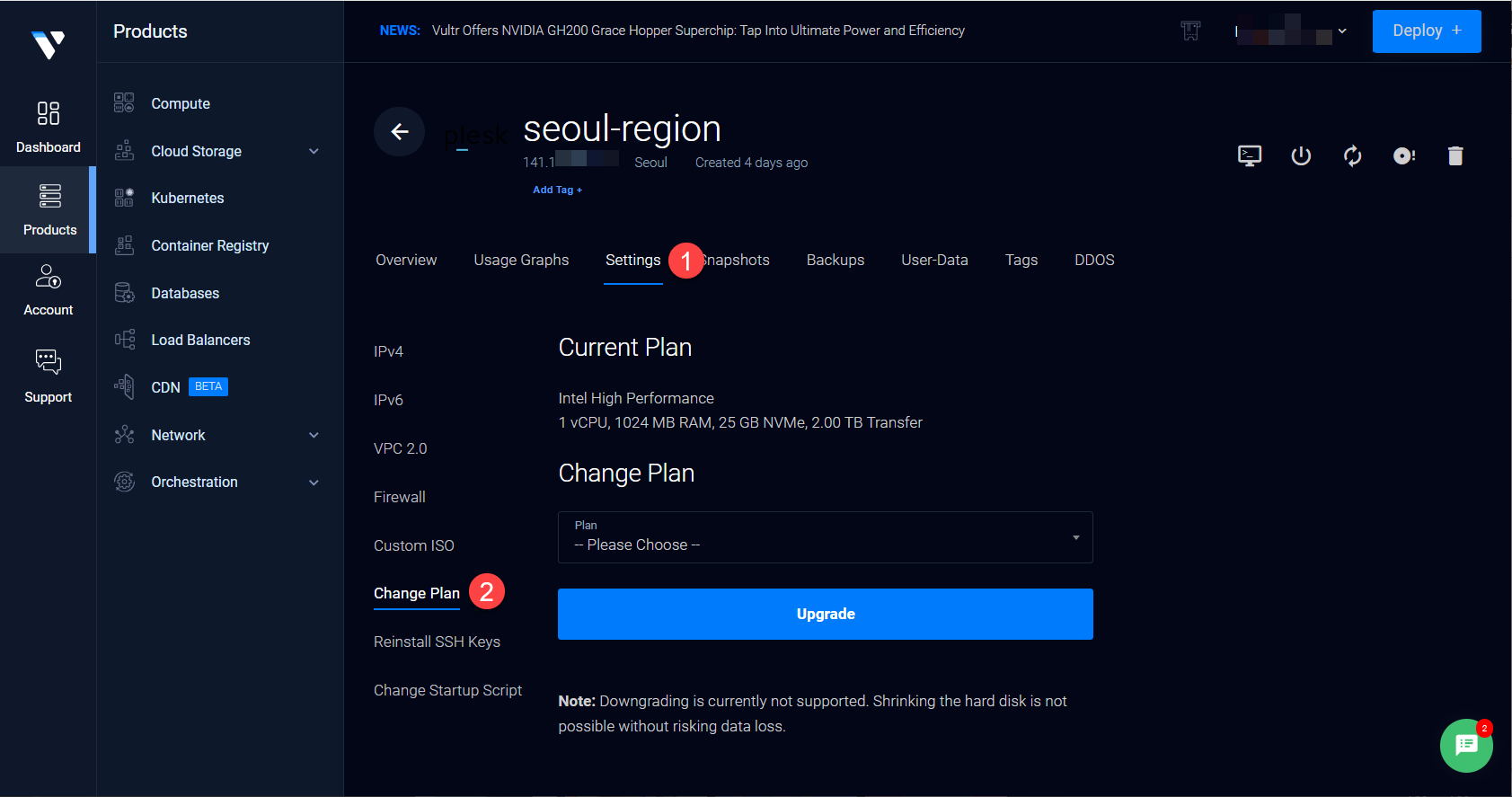Open Reinstall SSH Keys section
The width and height of the screenshot is (1512, 797).
point(437,642)
